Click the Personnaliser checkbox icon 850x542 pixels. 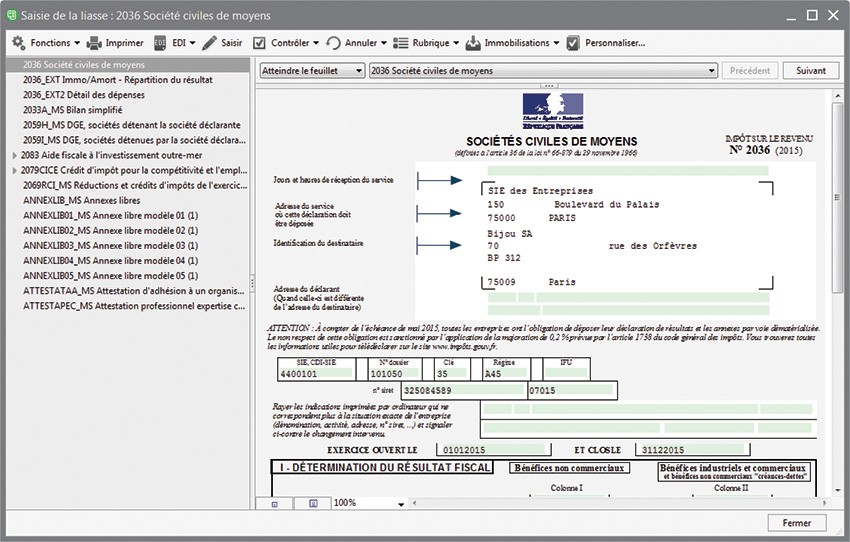pos(573,43)
